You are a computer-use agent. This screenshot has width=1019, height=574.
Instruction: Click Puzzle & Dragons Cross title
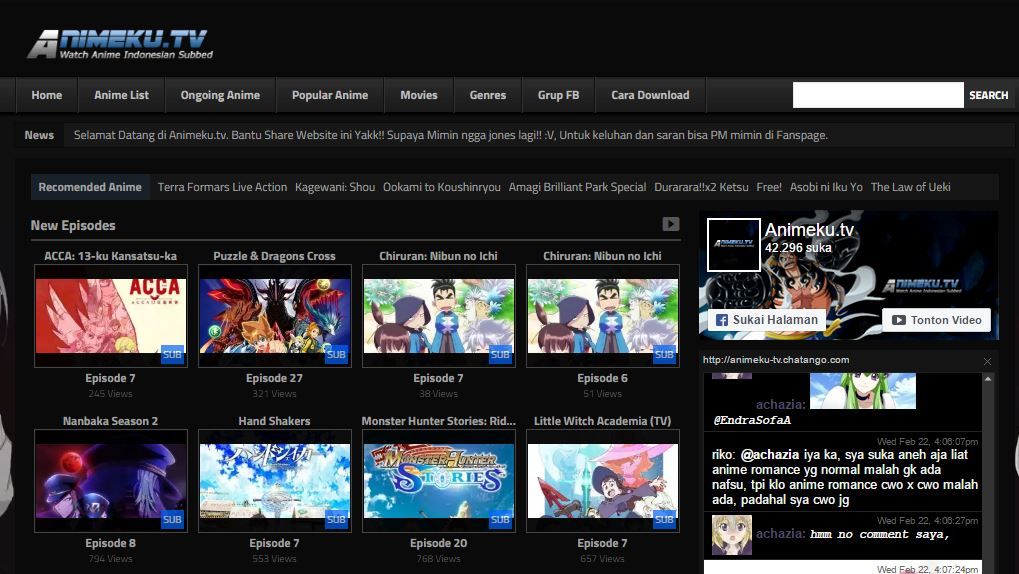(x=274, y=256)
